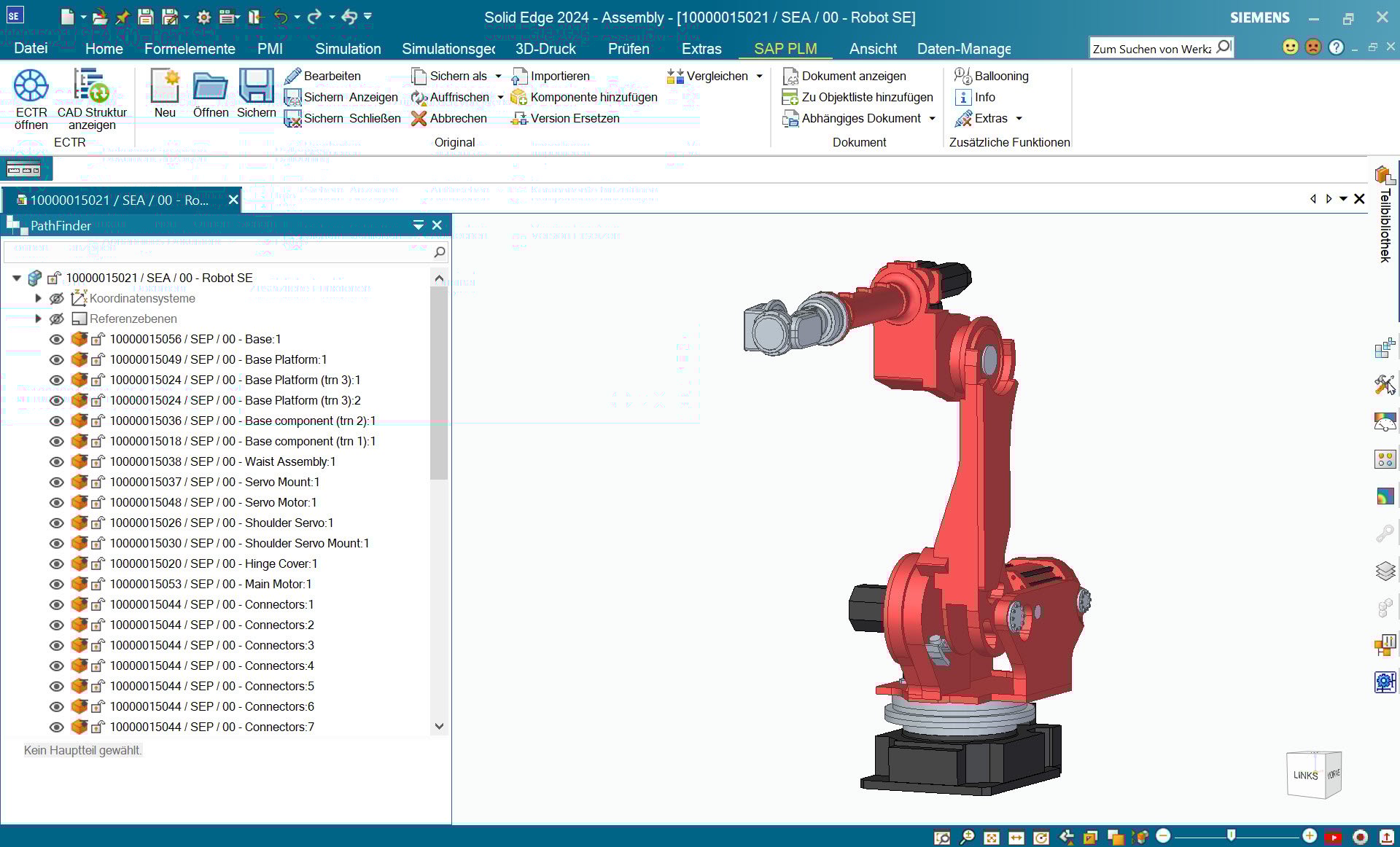Click the Abbrechen red X icon
1400x847 pixels.
pyautogui.click(x=419, y=118)
